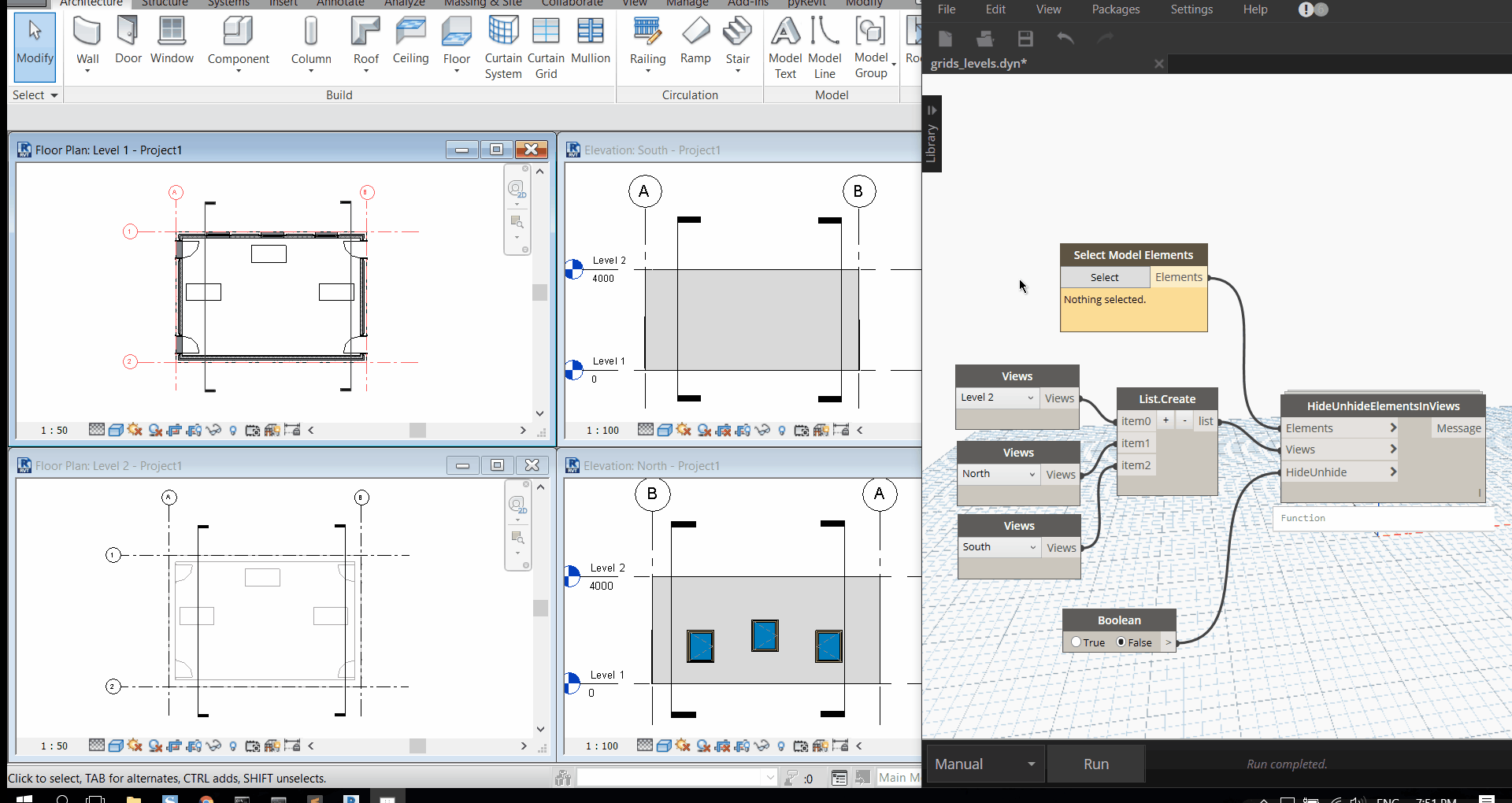Open the Manual run mode dropdown
1512x803 pixels.
(x=985, y=764)
